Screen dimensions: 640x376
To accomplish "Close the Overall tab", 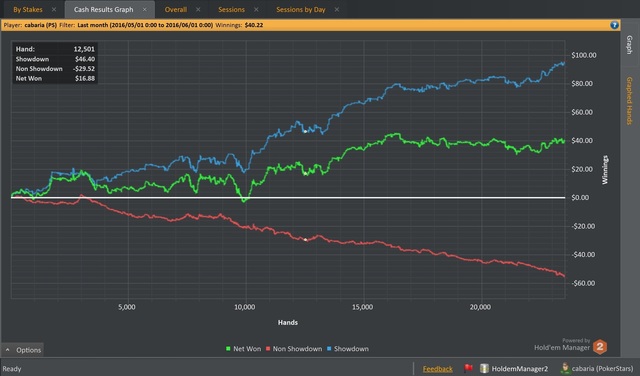I will (x=198, y=9).
